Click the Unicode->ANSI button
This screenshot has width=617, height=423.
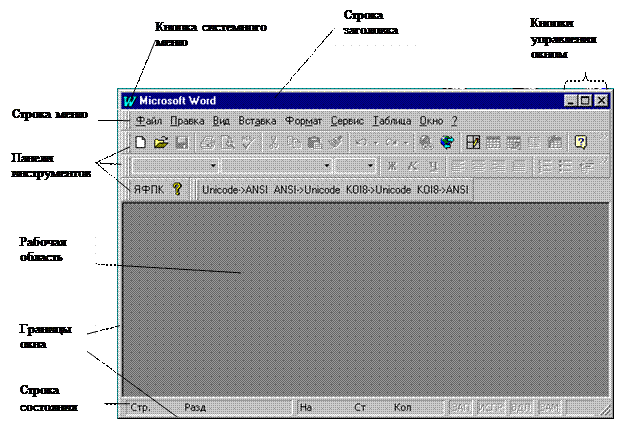click(235, 190)
